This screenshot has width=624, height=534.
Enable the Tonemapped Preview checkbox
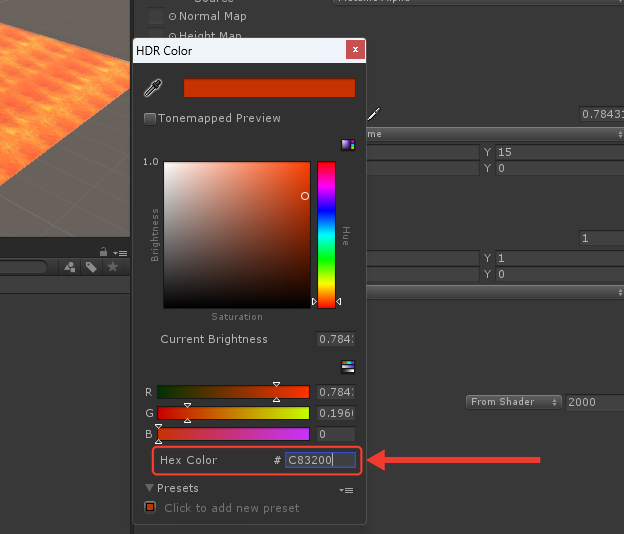(150, 119)
